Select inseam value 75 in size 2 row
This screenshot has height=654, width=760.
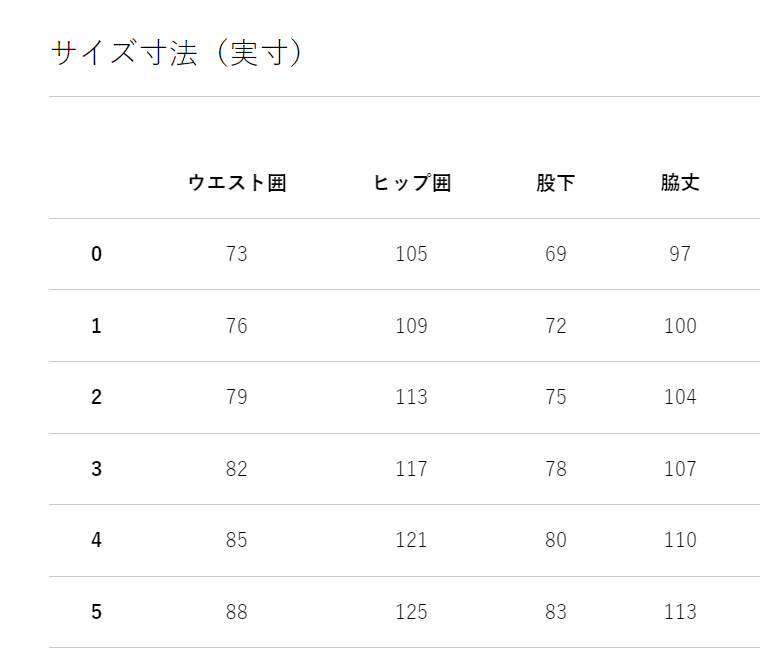coord(556,397)
